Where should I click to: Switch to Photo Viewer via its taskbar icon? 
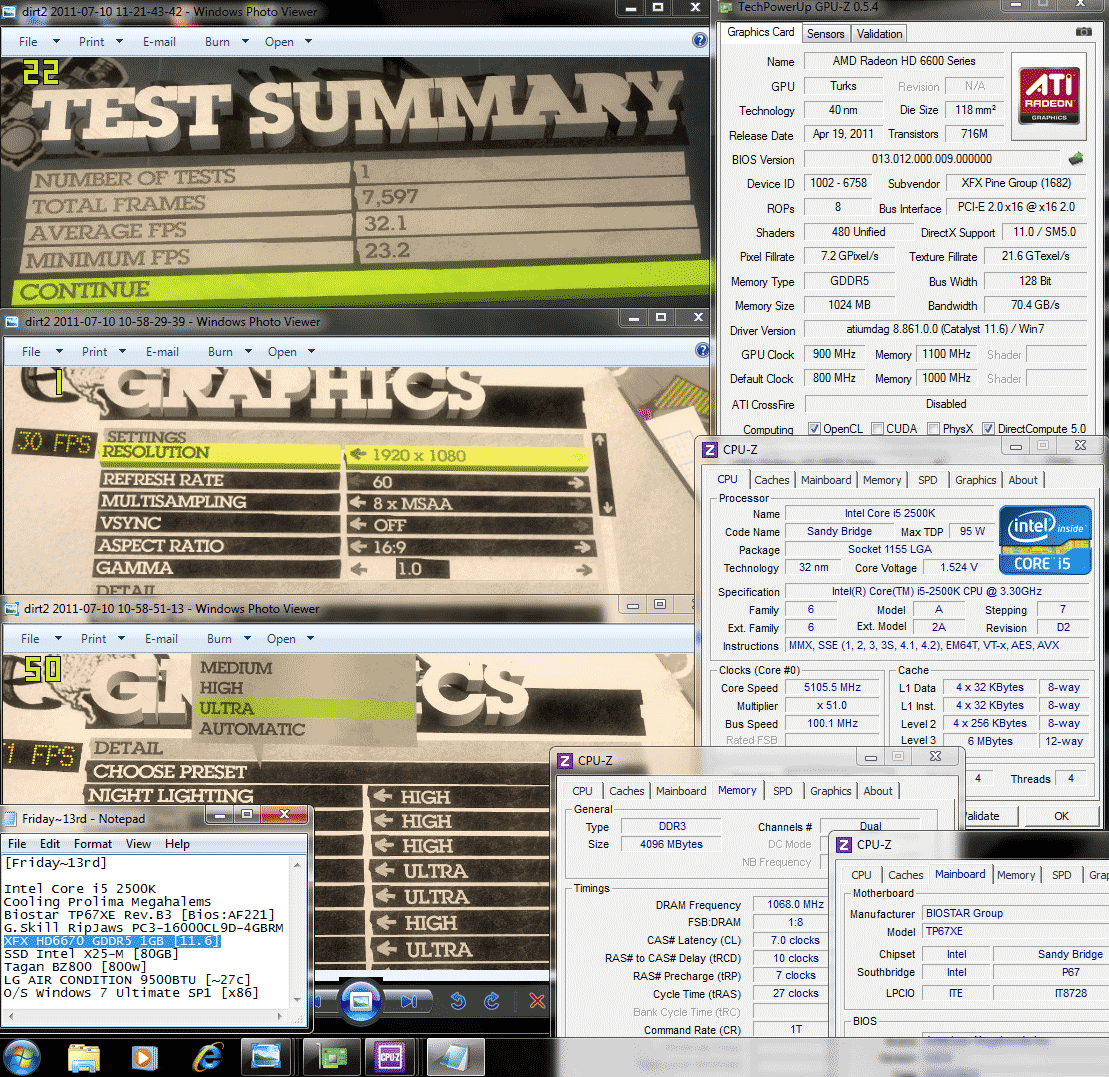(x=266, y=1058)
